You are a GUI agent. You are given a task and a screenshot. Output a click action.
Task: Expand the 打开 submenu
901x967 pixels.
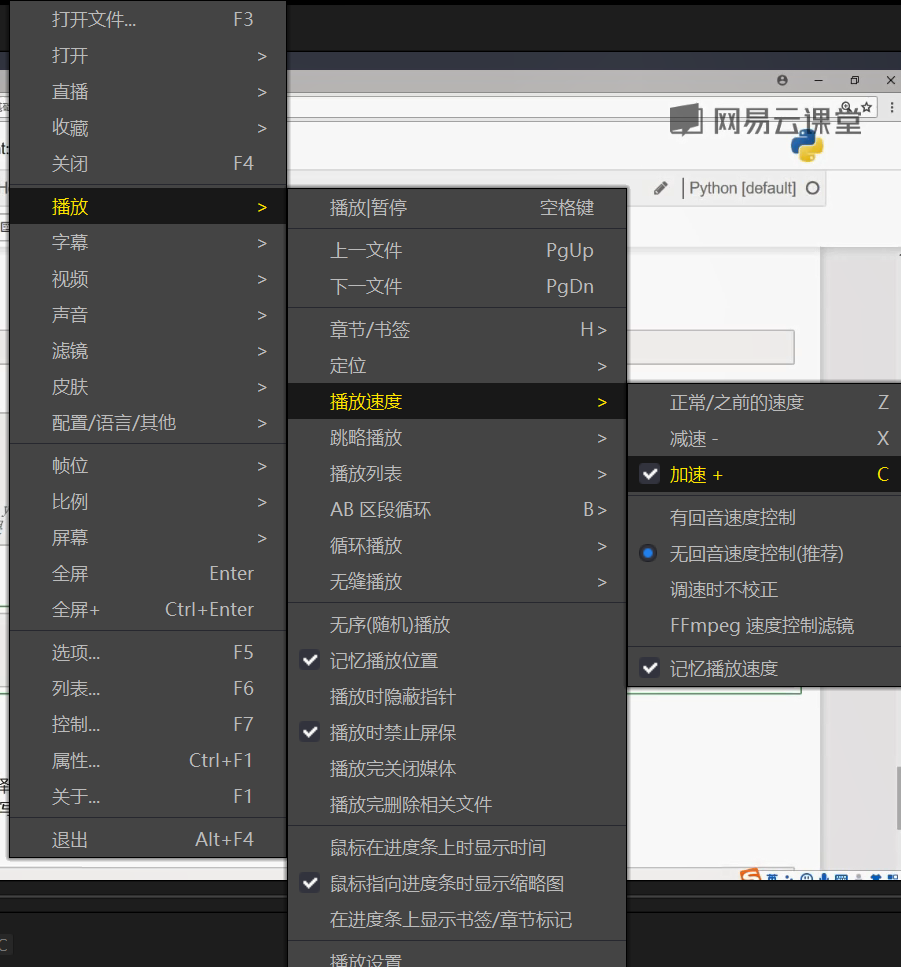148,56
